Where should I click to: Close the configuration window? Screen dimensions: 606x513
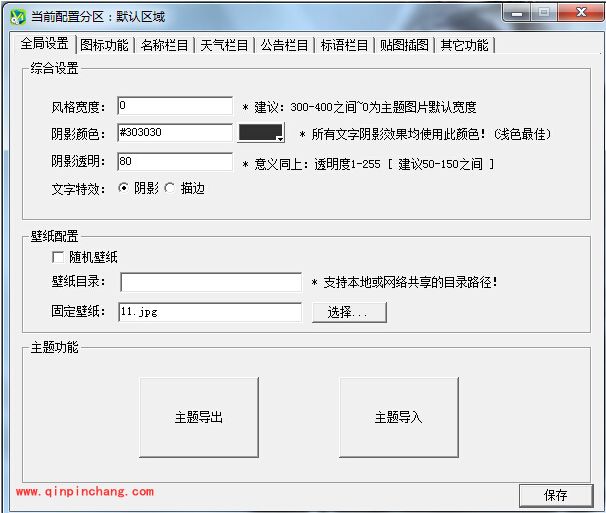click(581, 12)
